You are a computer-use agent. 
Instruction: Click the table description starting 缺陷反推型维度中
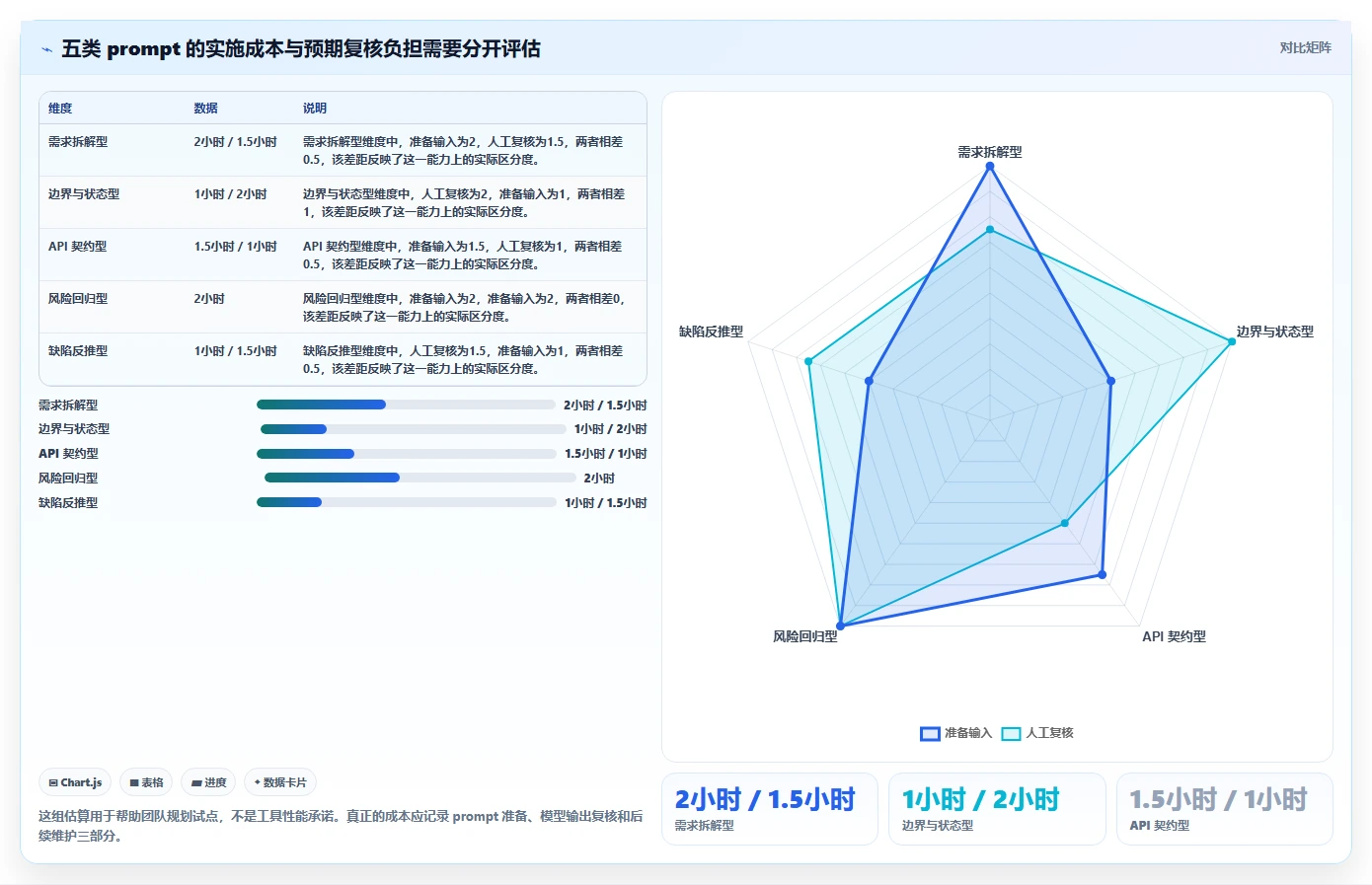point(463,360)
